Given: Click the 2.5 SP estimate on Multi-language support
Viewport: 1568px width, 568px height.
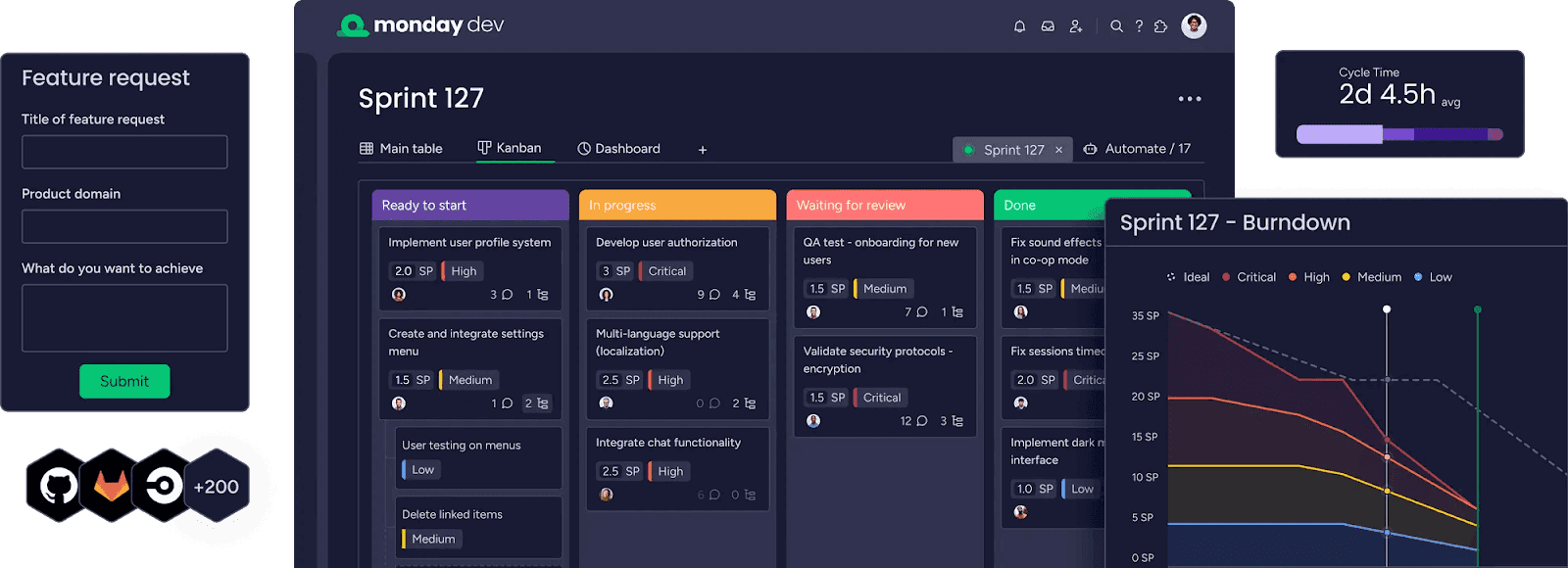Looking at the screenshot, I should tap(619, 380).
